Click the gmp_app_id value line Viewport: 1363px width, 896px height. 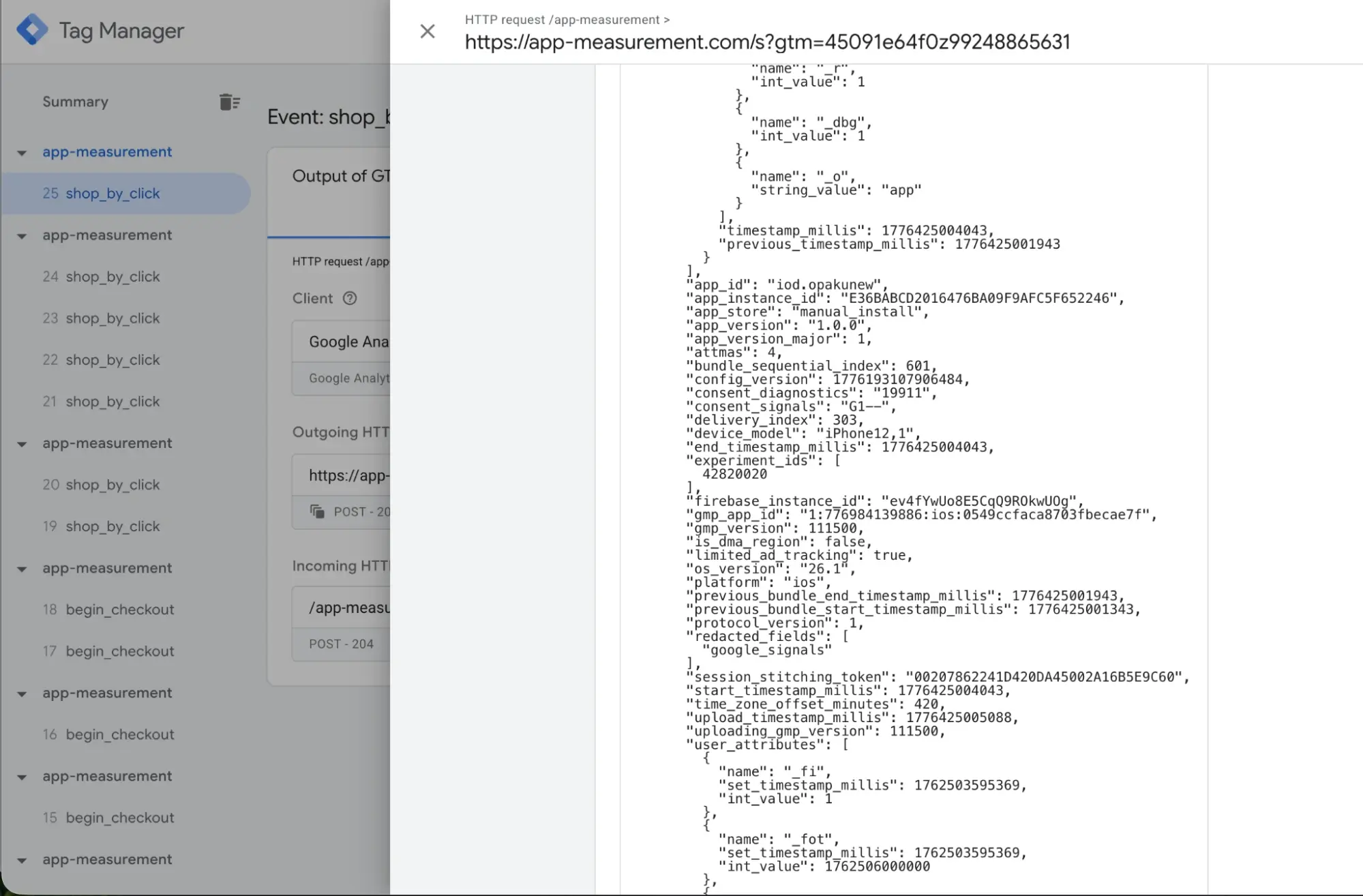point(921,514)
